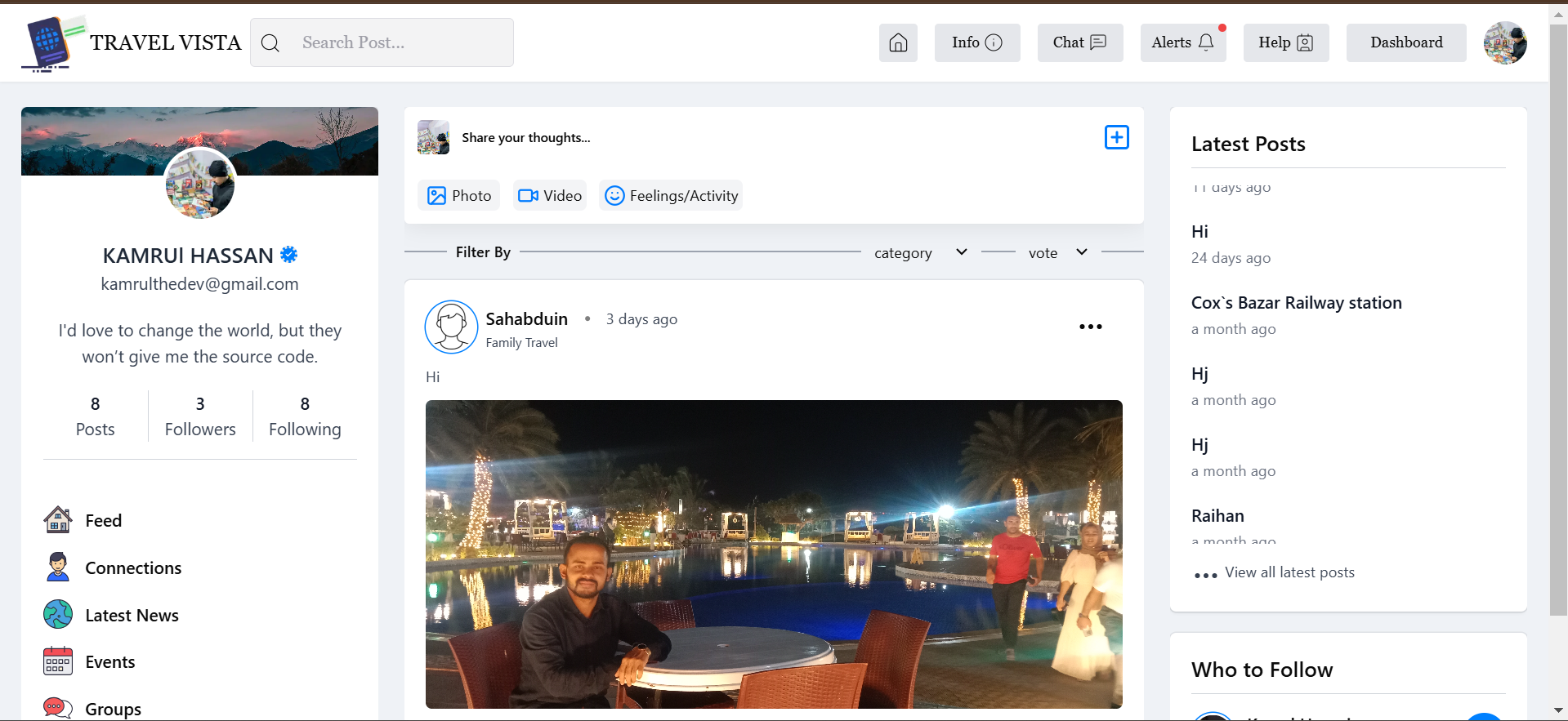Click the Travel Vista logo icon
1568x721 pixels.
click(53, 43)
